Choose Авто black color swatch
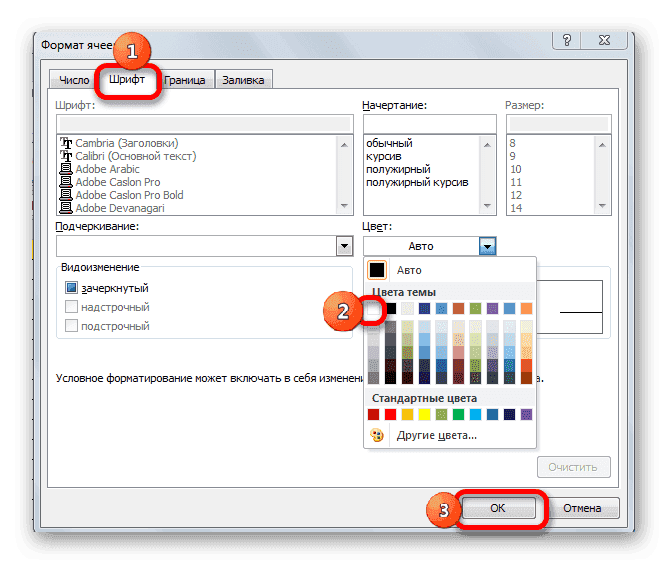Viewport: 667px width, 564px height. tap(377, 270)
